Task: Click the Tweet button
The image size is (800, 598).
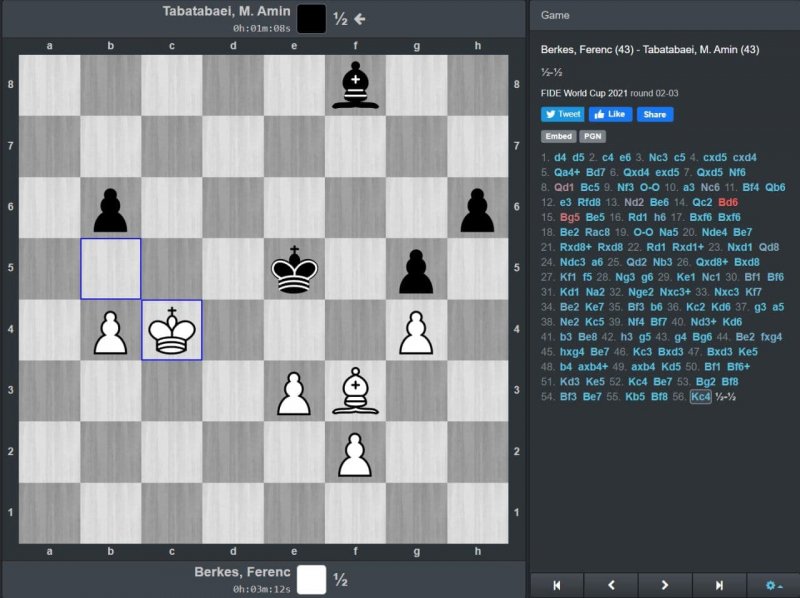Action: [x=562, y=114]
